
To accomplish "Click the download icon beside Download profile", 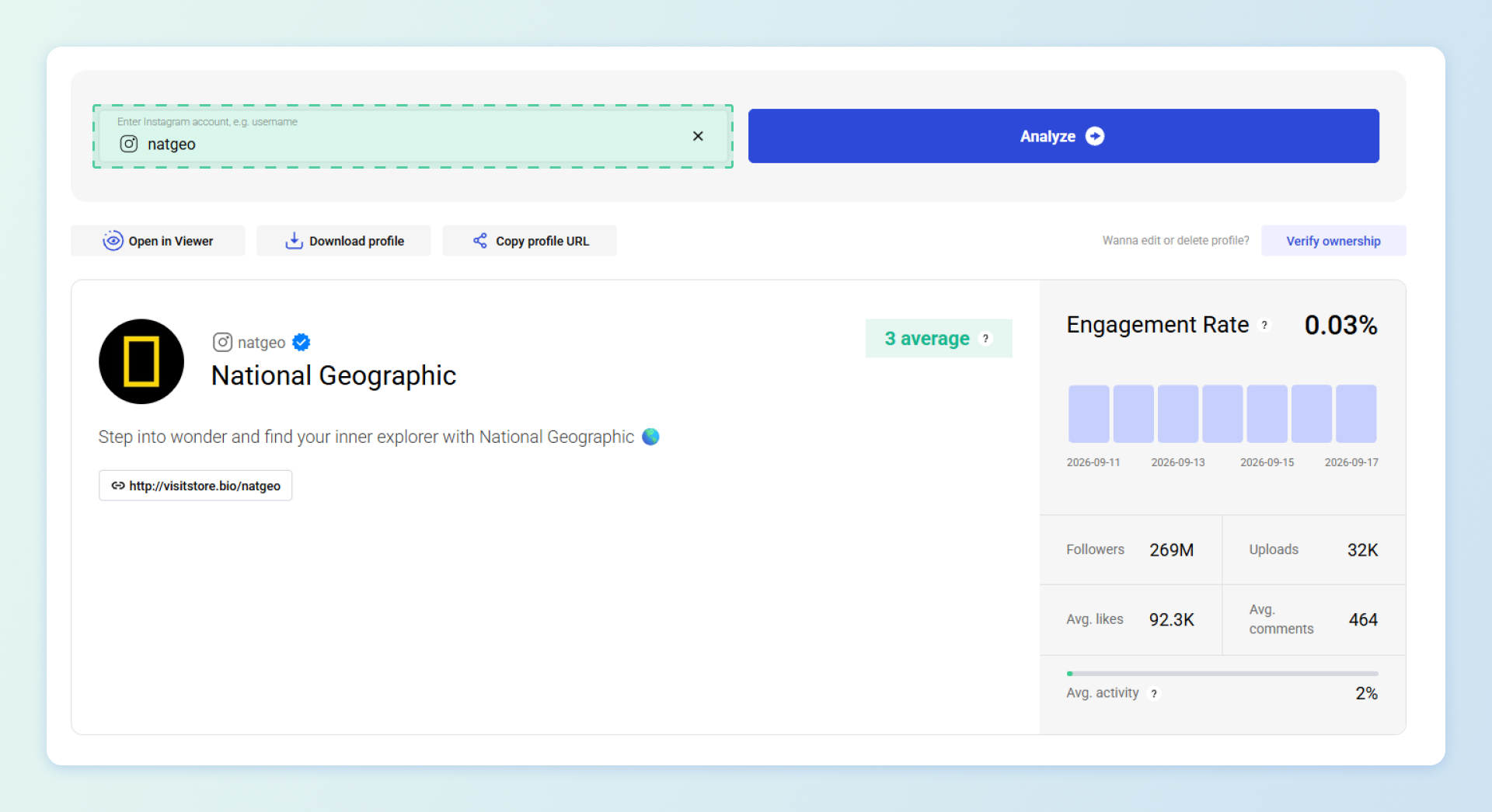I will point(294,241).
